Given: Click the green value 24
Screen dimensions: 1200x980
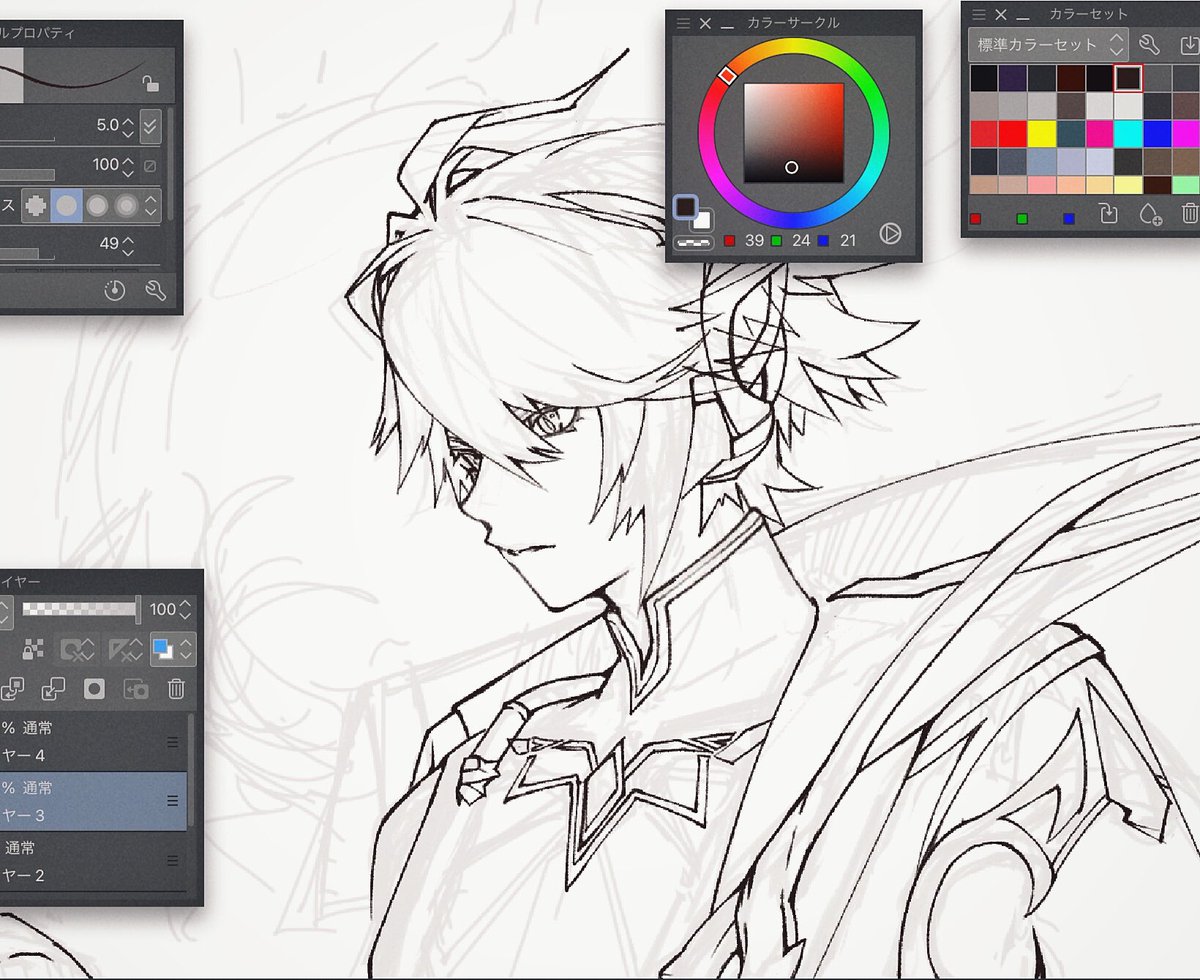Looking at the screenshot, I should click(x=801, y=240).
